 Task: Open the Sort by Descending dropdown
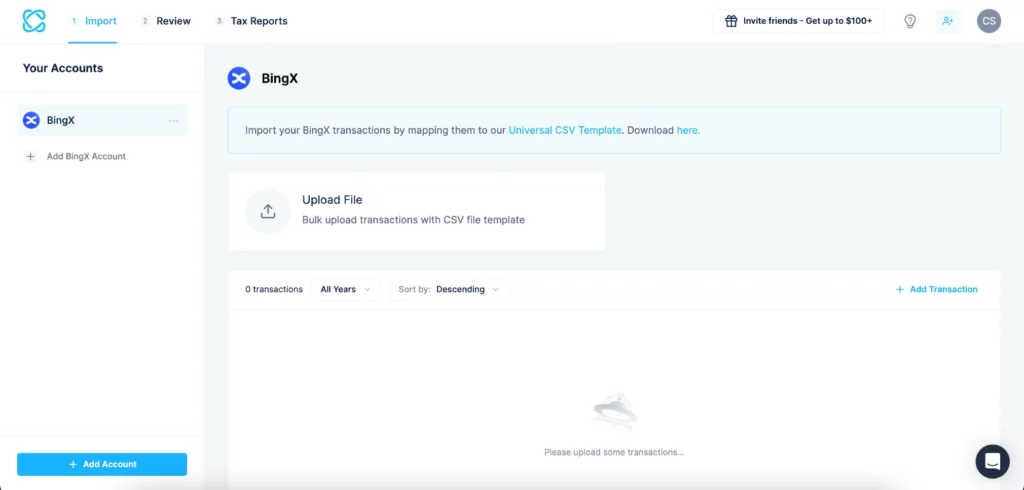[x=449, y=289]
